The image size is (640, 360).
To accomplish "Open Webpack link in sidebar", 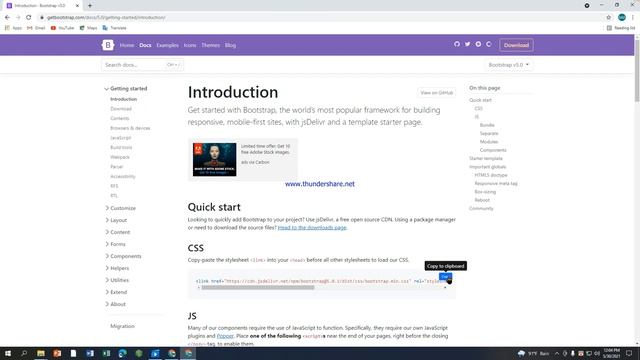I will click(x=120, y=157).
